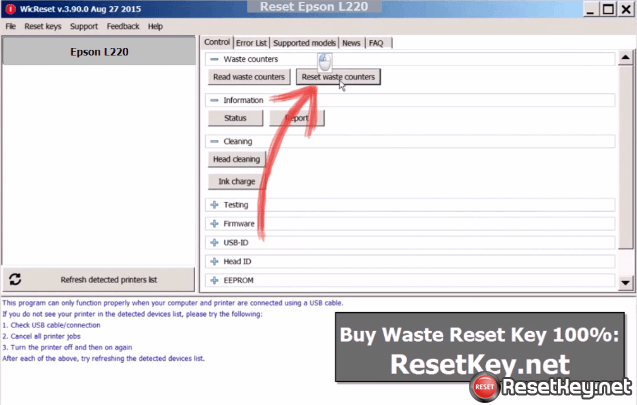Click Refresh detected printers list

(99, 279)
